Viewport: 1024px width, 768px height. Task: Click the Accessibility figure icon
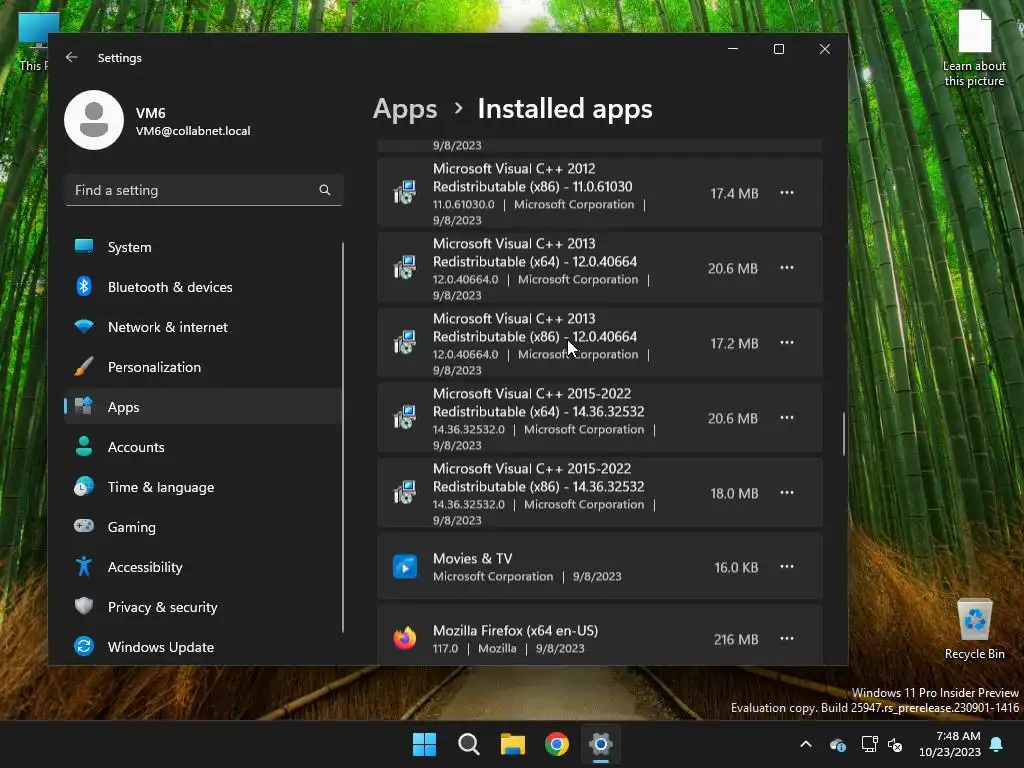point(84,566)
